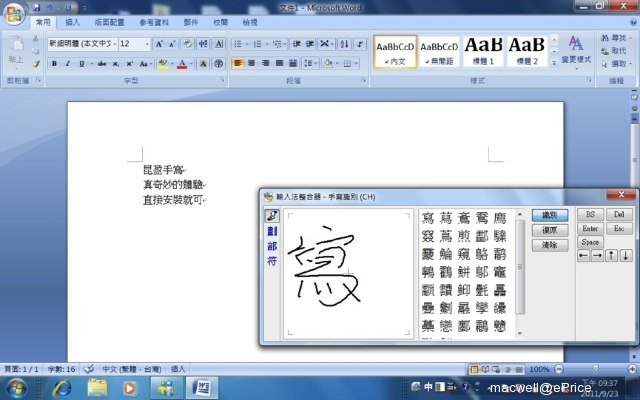Screen dimensions: 640x400
Task: Click the Cut scissors icon
Action: click(36, 38)
